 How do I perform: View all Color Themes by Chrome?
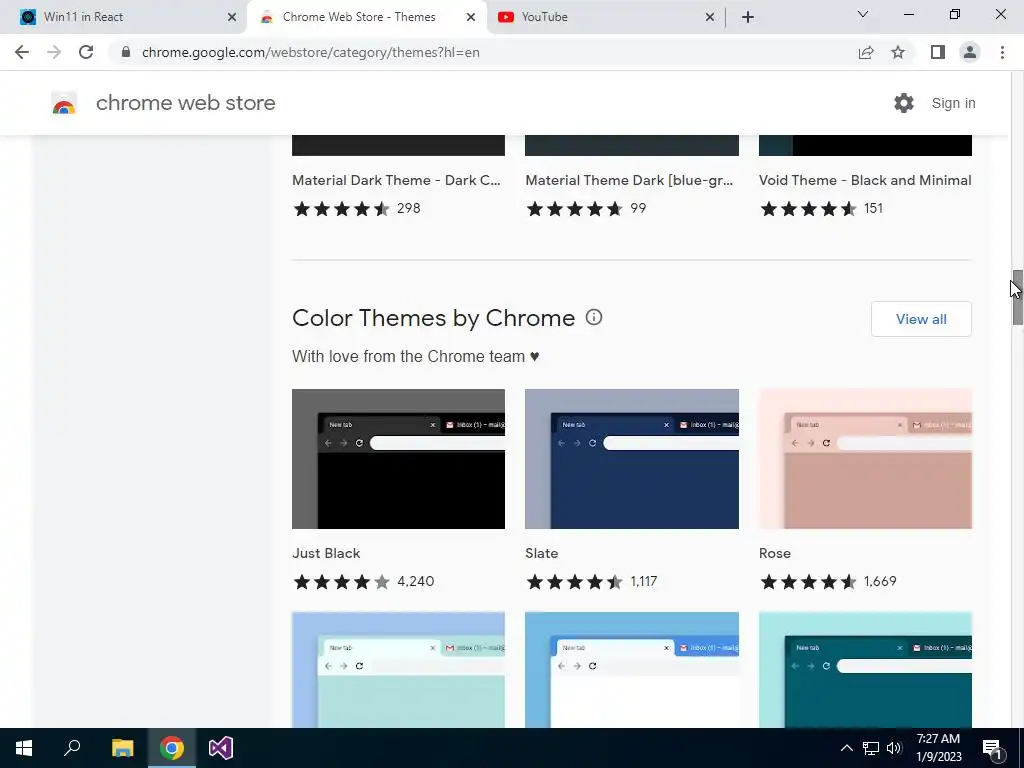coord(921,319)
